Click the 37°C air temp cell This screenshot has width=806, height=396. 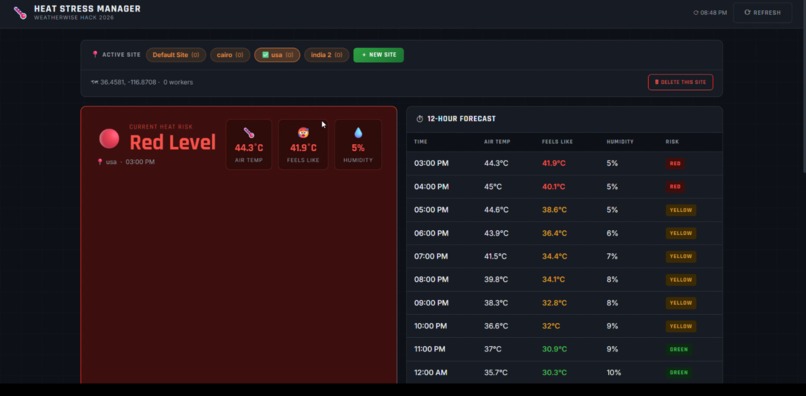point(493,349)
